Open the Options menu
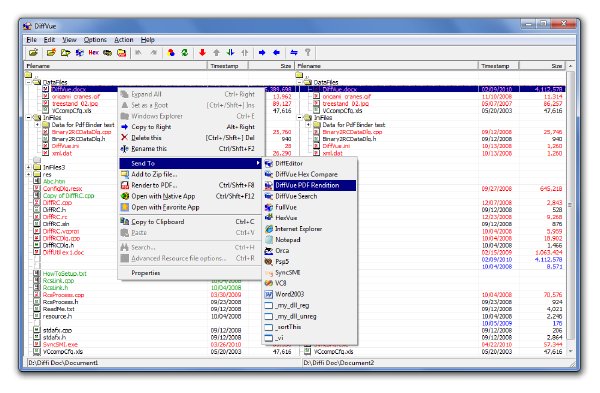 pos(95,40)
